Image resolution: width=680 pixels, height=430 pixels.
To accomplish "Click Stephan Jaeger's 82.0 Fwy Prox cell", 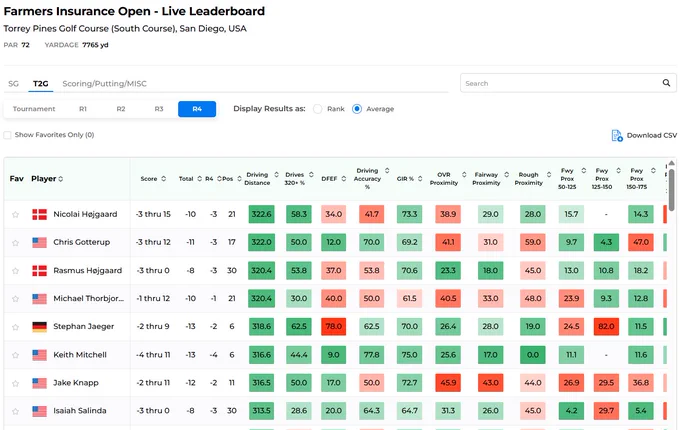I will (606, 326).
